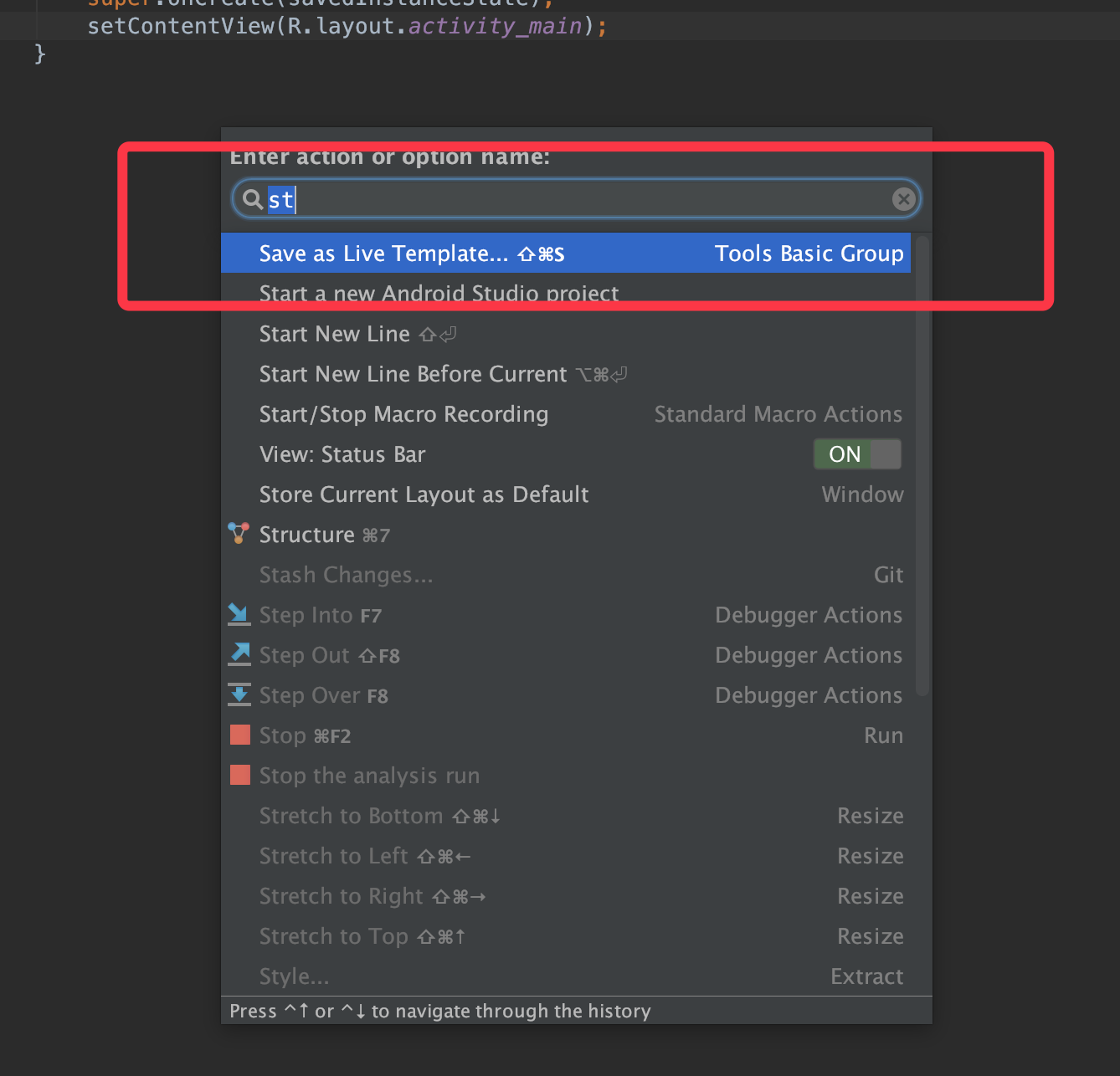This screenshot has height=1076, width=1120.
Task: Toggle the Status Bar ON switch
Action: pyautogui.click(x=857, y=454)
